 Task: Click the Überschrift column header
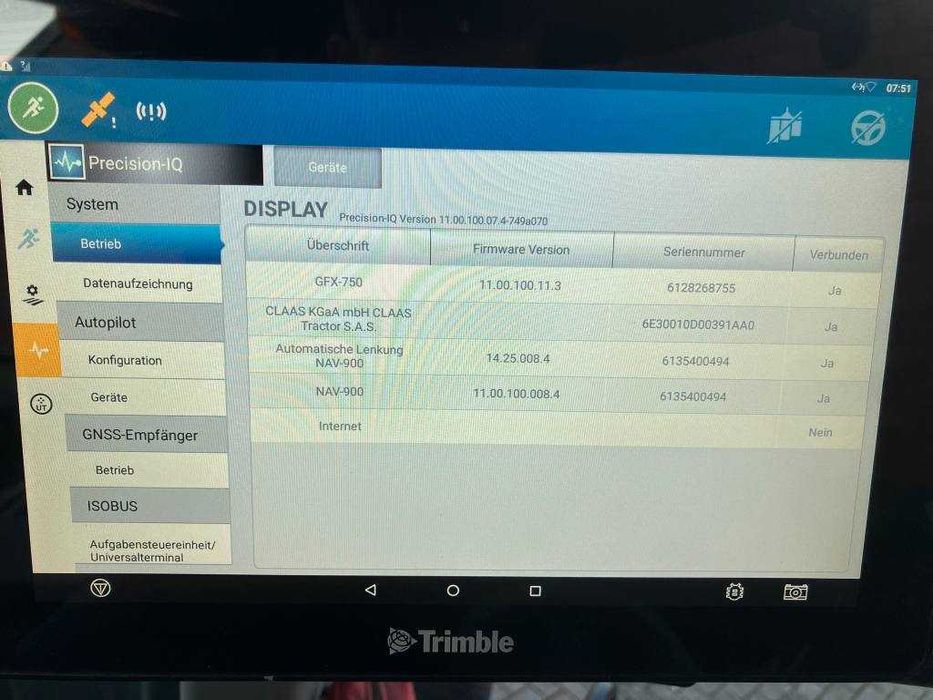[x=338, y=245]
